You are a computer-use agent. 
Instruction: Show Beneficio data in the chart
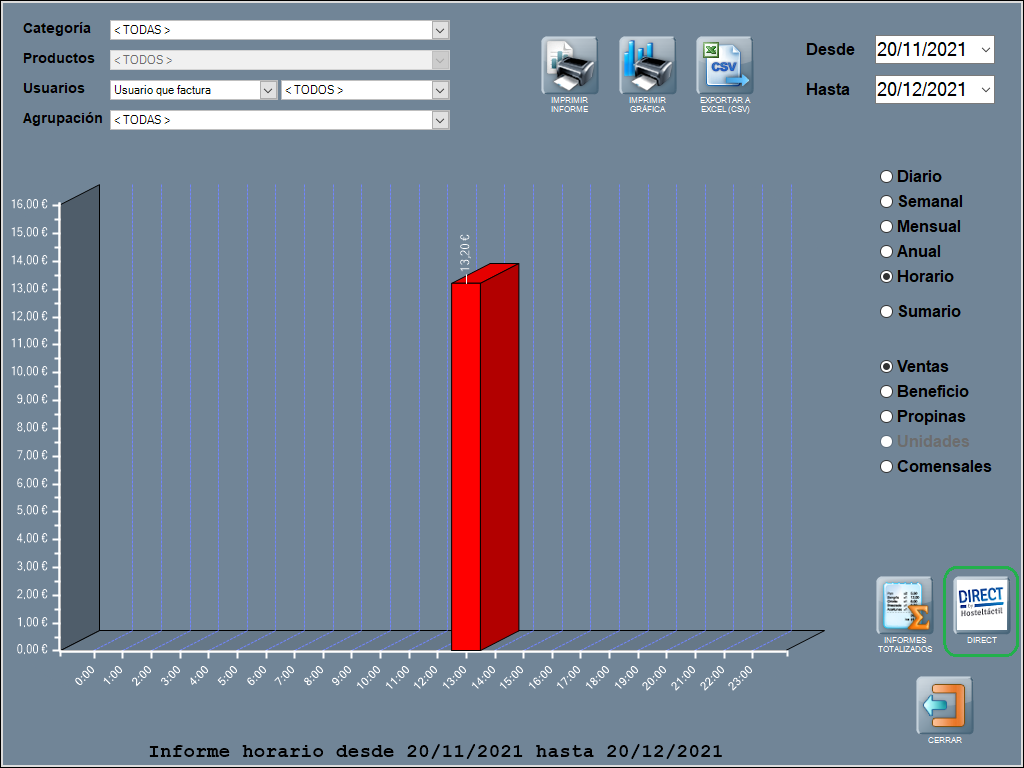point(886,392)
